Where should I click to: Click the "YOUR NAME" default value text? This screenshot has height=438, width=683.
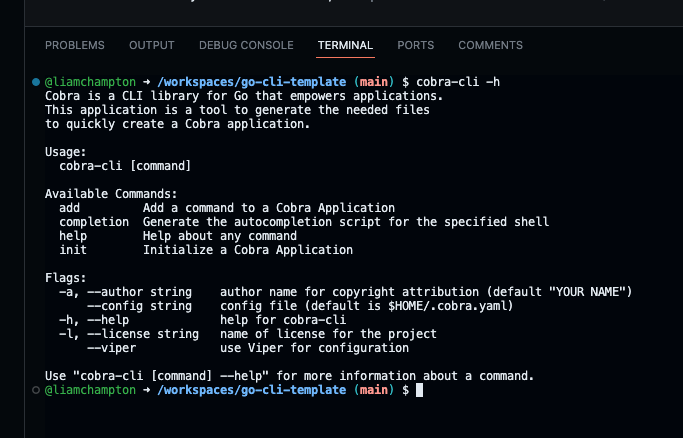point(587,292)
